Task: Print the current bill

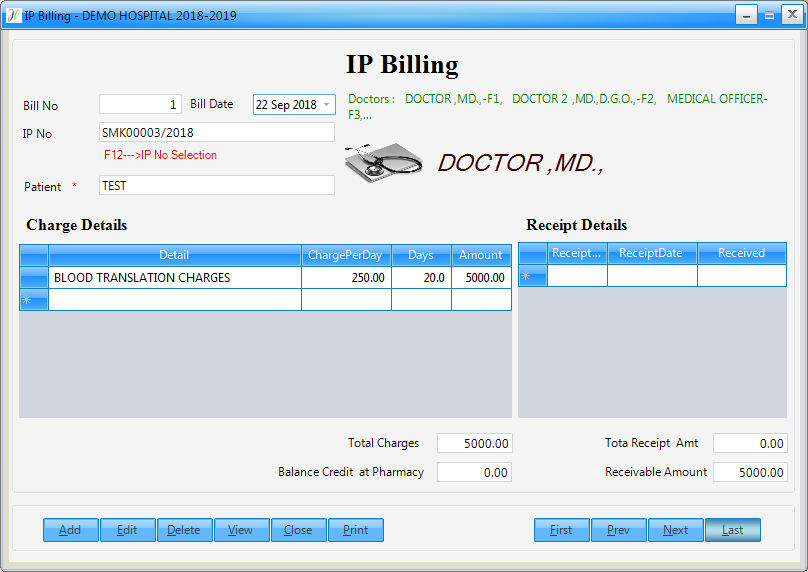Action: (x=355, y=530)
